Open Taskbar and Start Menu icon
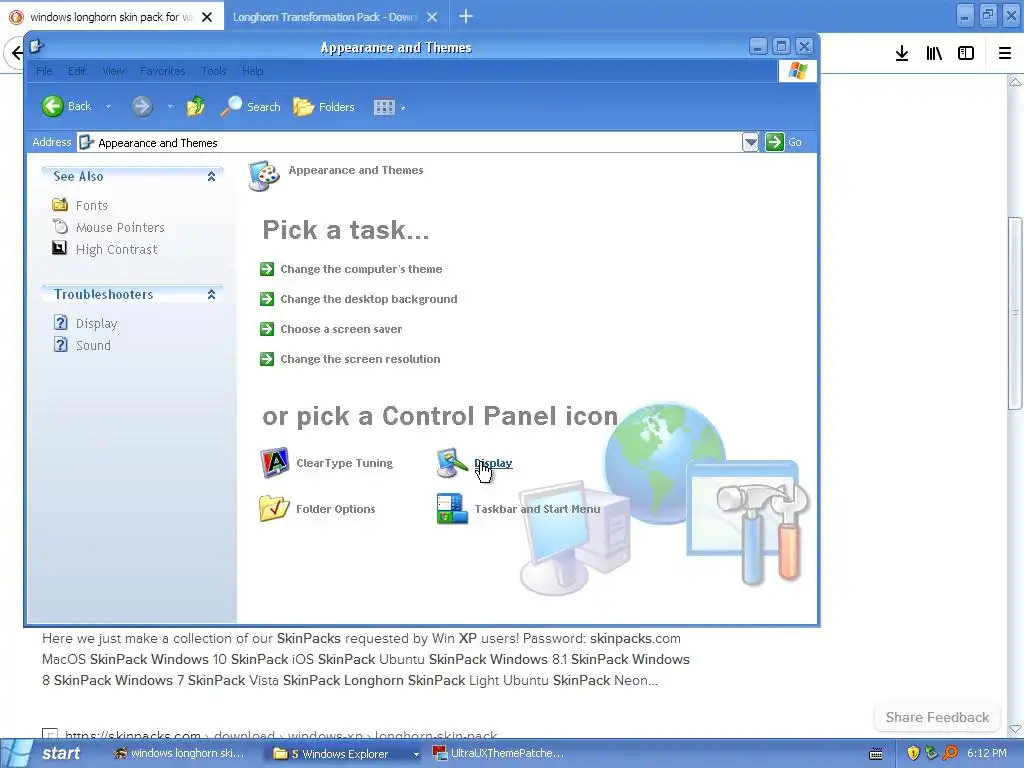Screen dimensions: 1024x768 452,508
